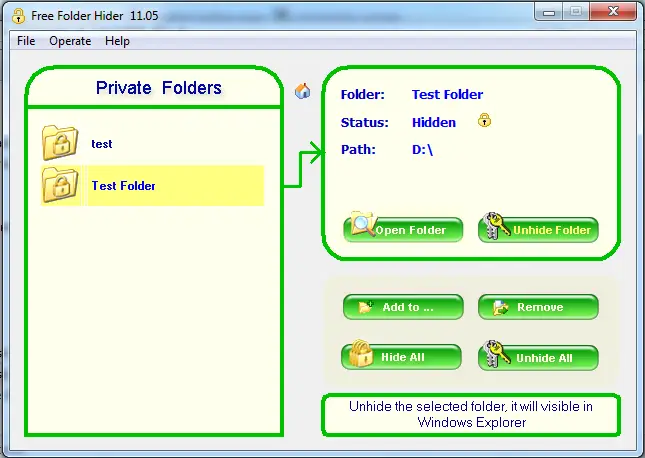Click the 'Test Folder' name in details panel

[x=447, y=95]
